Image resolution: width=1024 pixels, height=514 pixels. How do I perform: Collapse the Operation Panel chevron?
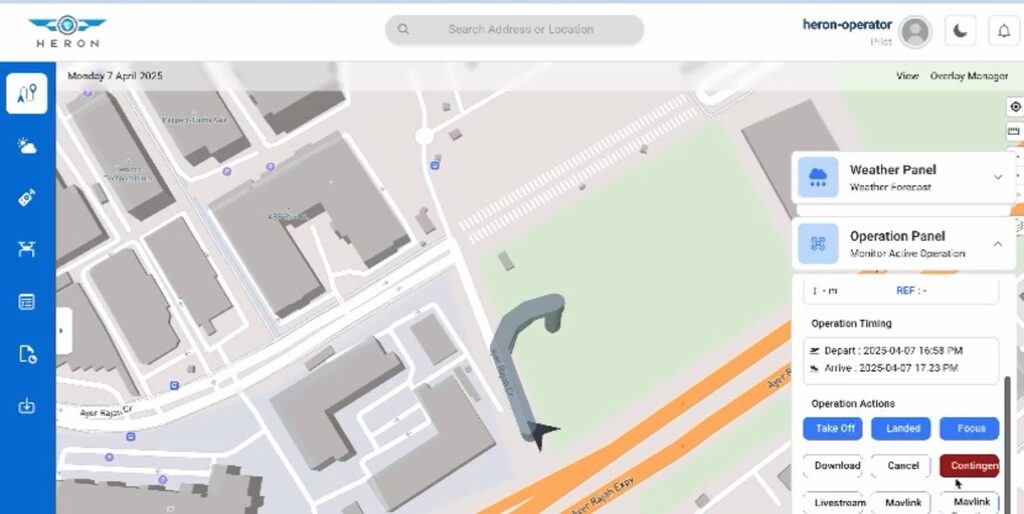click(997, 244)
